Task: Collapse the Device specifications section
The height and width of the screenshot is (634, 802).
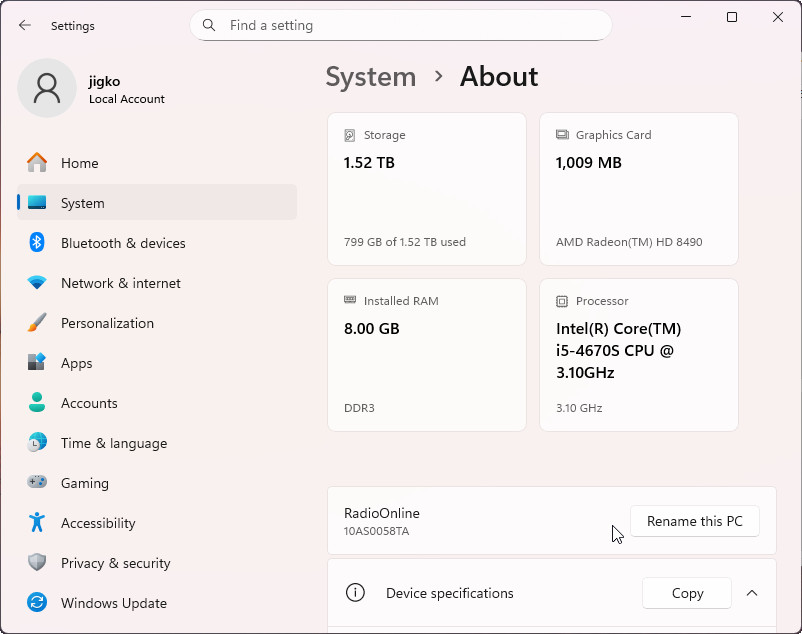Action: (752, 593)
